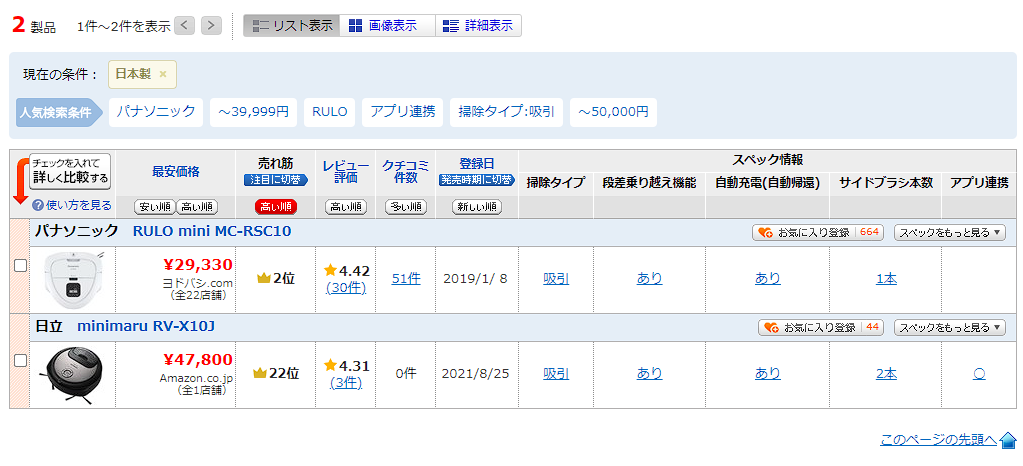Toggle 売れ筋 to 注目 ranking
The image size is (1023, 466).
point(276,180)
